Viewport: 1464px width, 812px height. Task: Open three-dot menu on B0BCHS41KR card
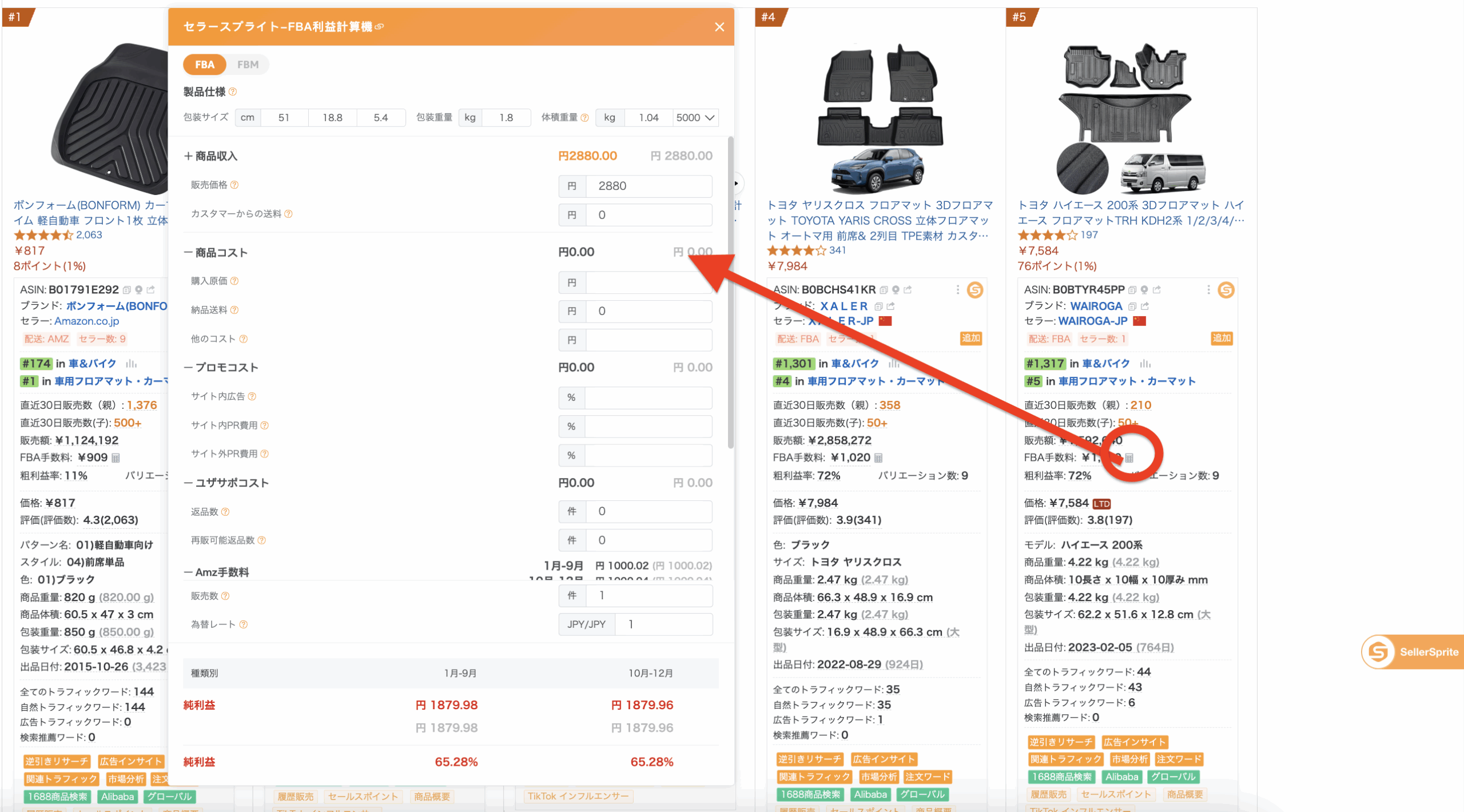[958, 290]
